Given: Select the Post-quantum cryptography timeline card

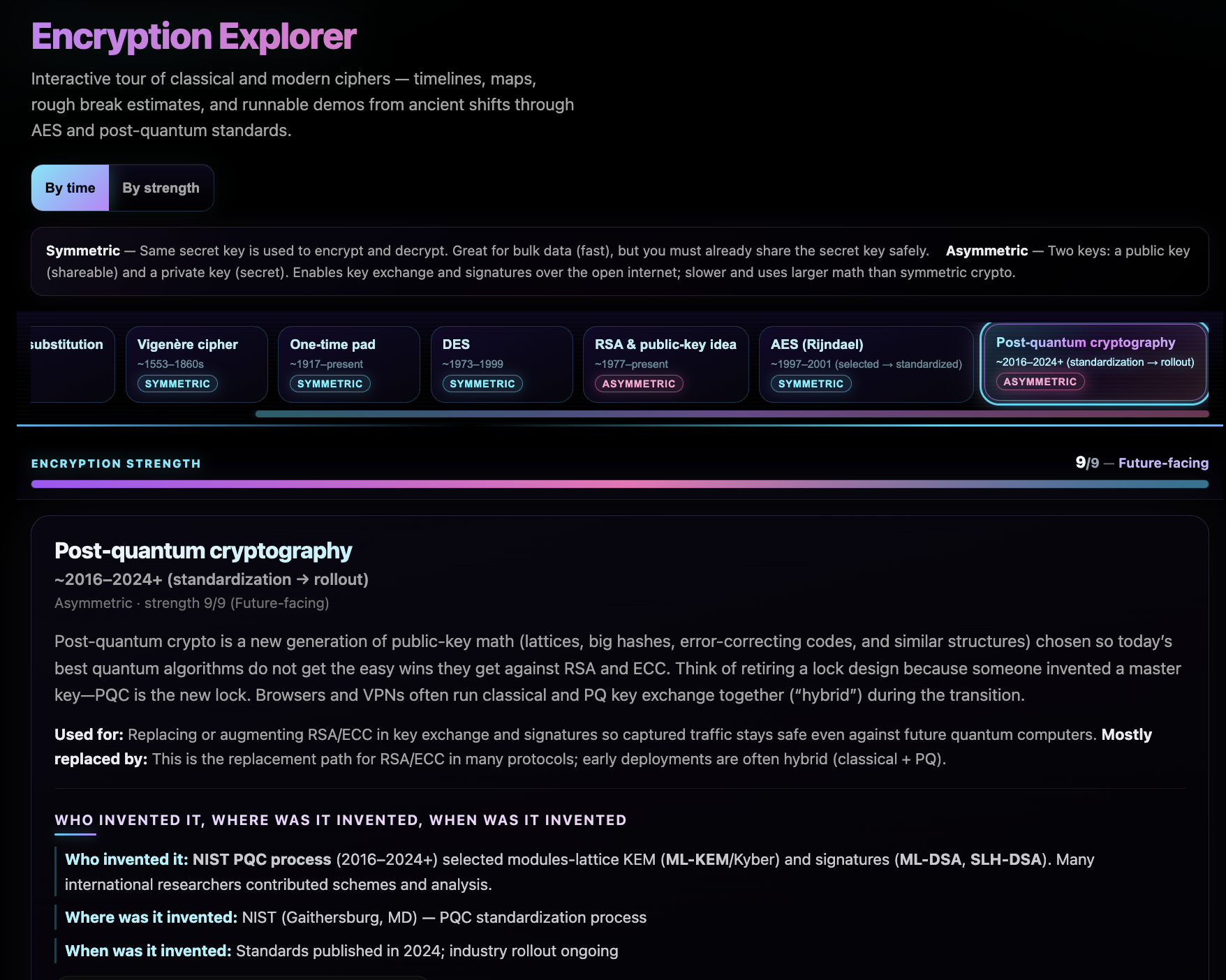Looking at the screenshot, I should tap(1095, 362).
